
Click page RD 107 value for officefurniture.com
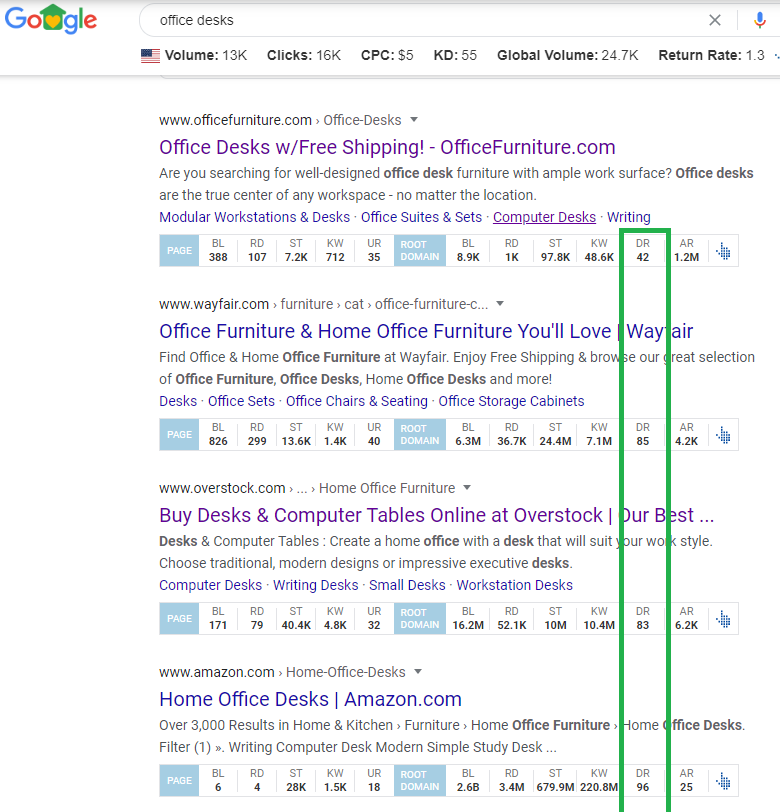(x=257, y=257)
